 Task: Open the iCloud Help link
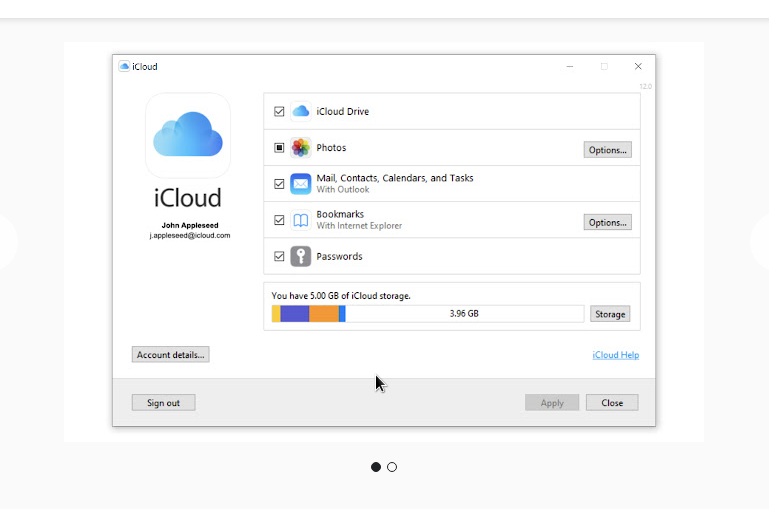pos(615,355)
